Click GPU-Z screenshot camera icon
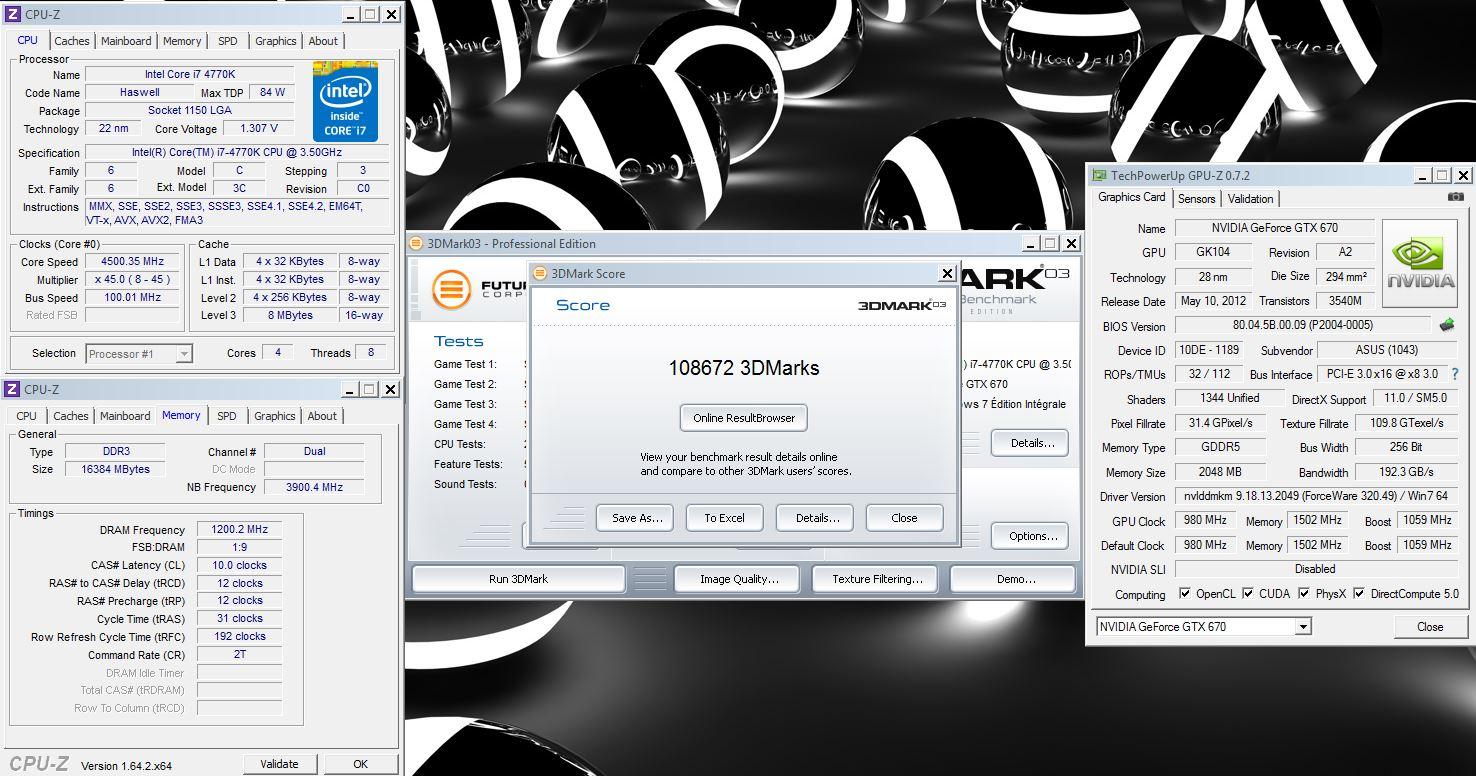This screenshot has height=776, width=1476. (1455, 197)
